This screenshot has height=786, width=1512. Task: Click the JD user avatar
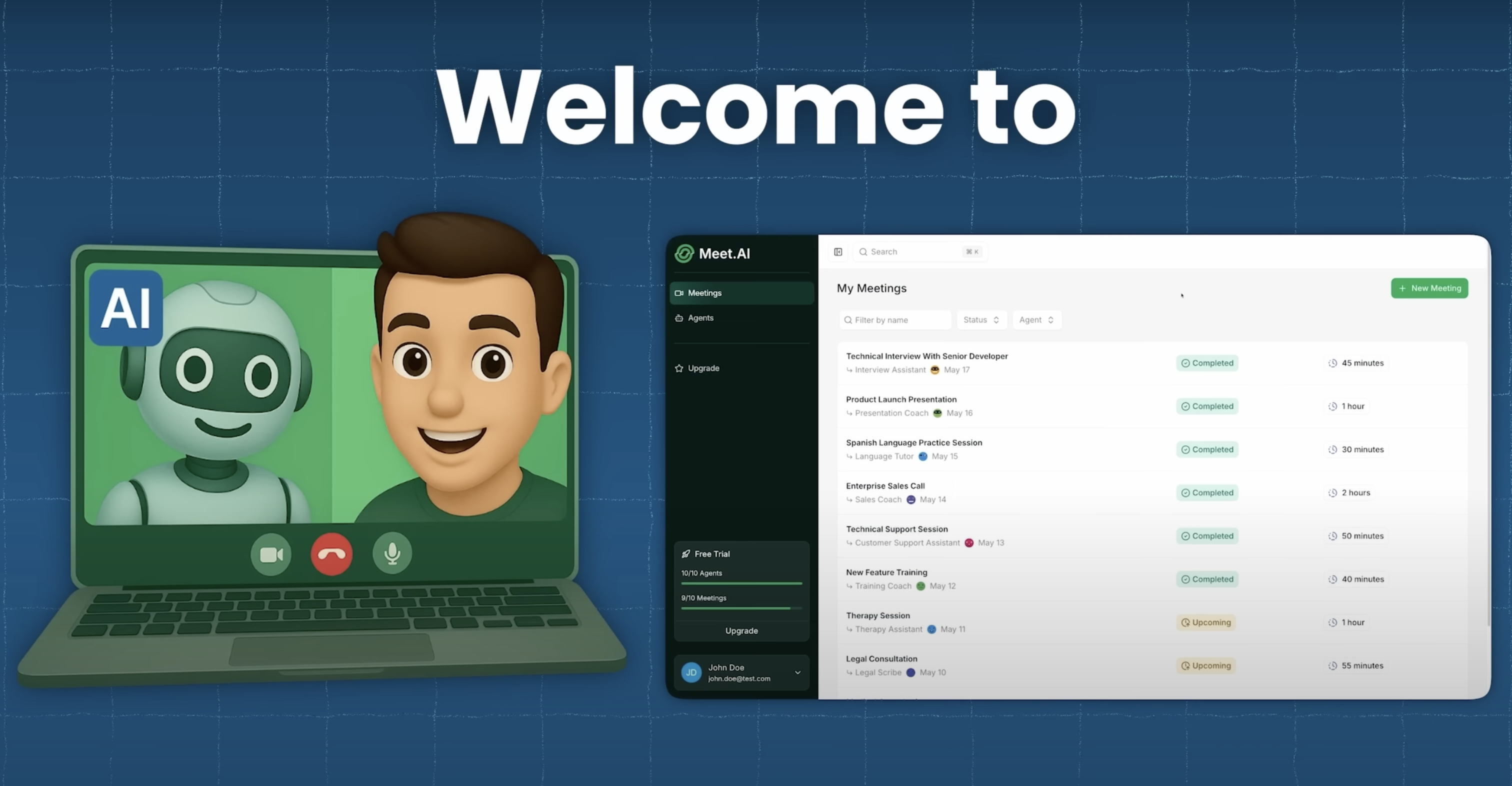(691, 672)
